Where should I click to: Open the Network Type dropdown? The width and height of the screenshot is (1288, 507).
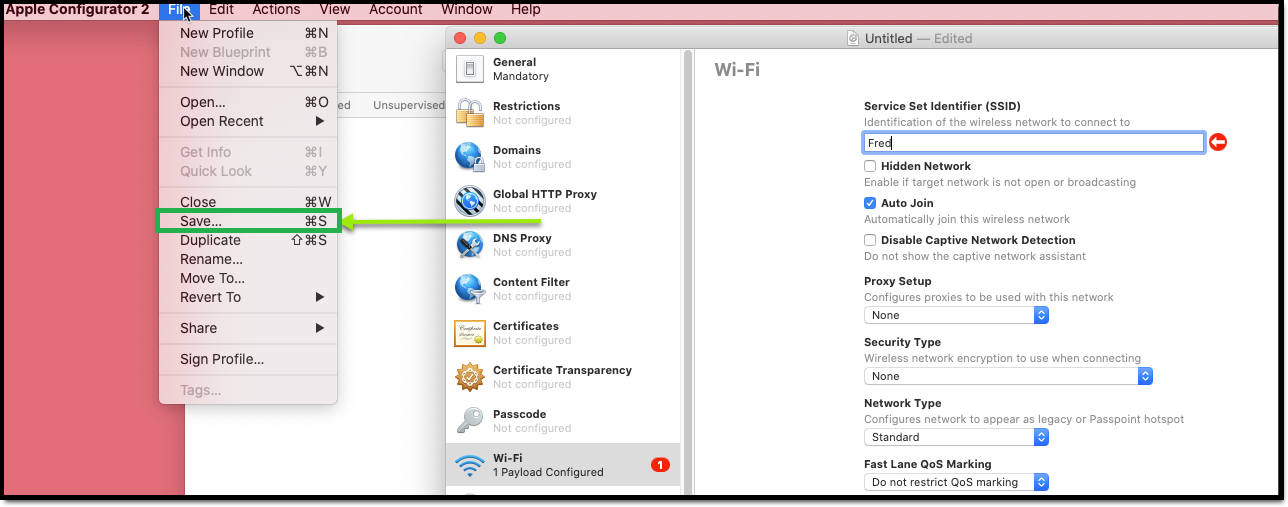[956, 437]
